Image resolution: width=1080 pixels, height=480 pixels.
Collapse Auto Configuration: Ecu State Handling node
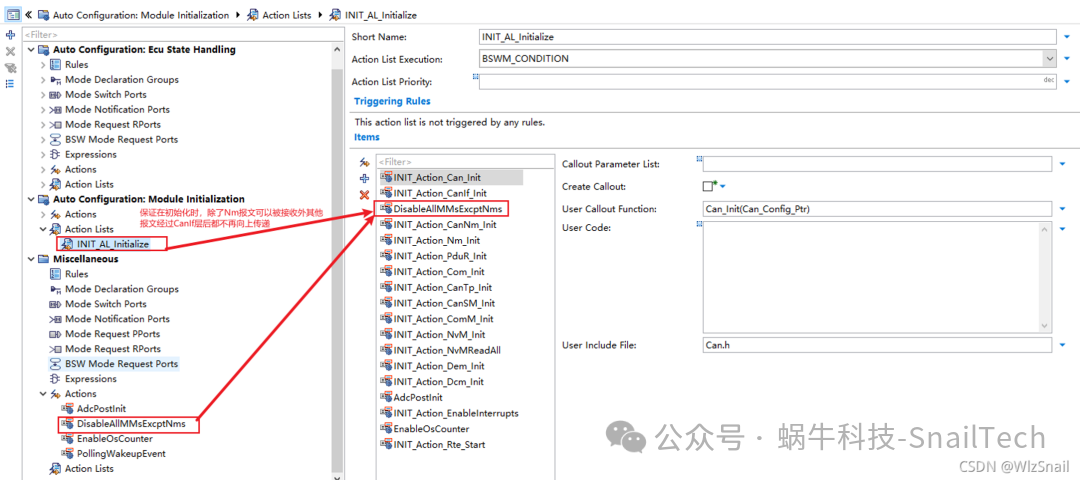30,50
